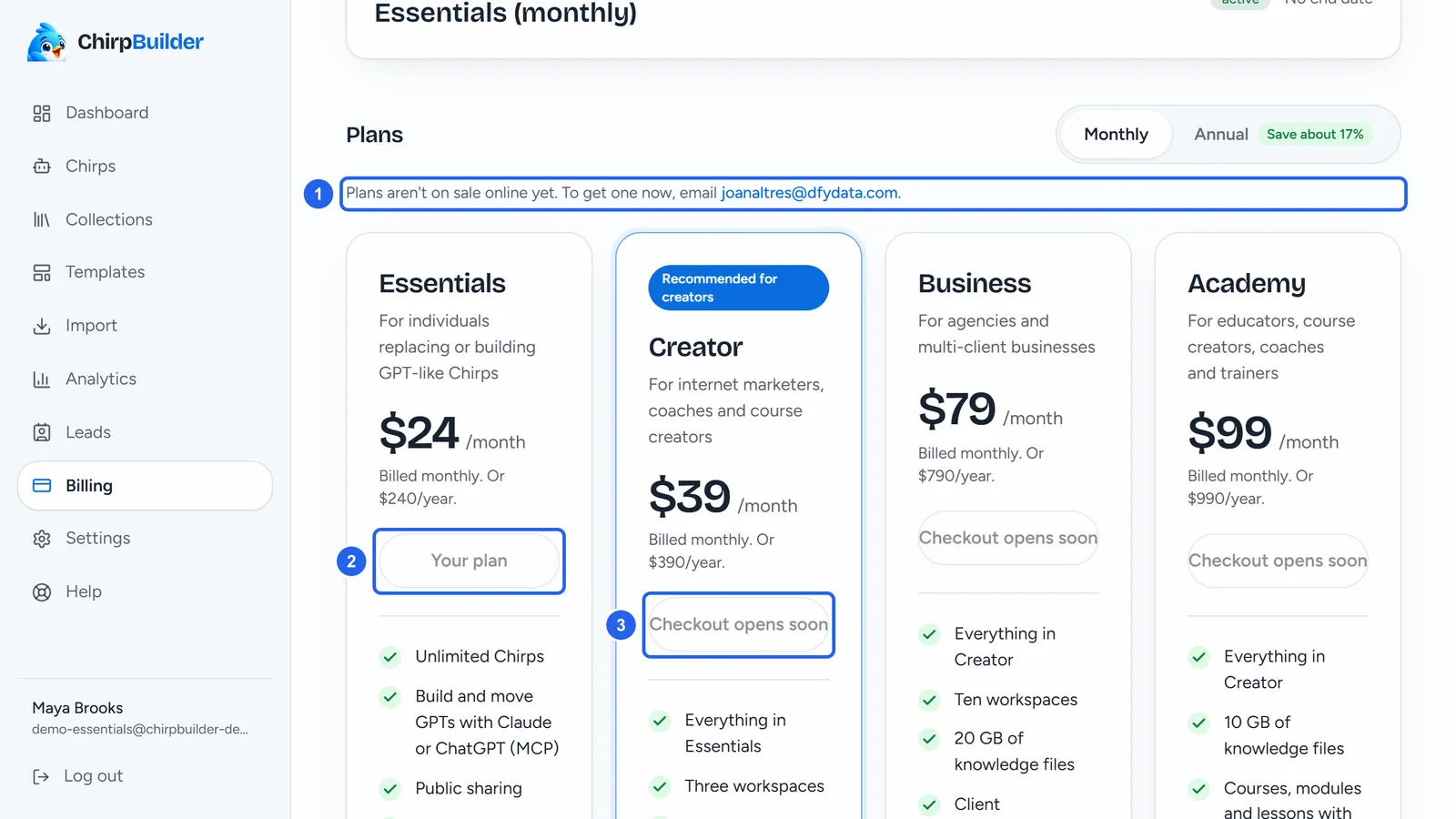Click checkmark next to Ten workspaces
This screenshot has width=1456, height=819.
tap(929, 700)
